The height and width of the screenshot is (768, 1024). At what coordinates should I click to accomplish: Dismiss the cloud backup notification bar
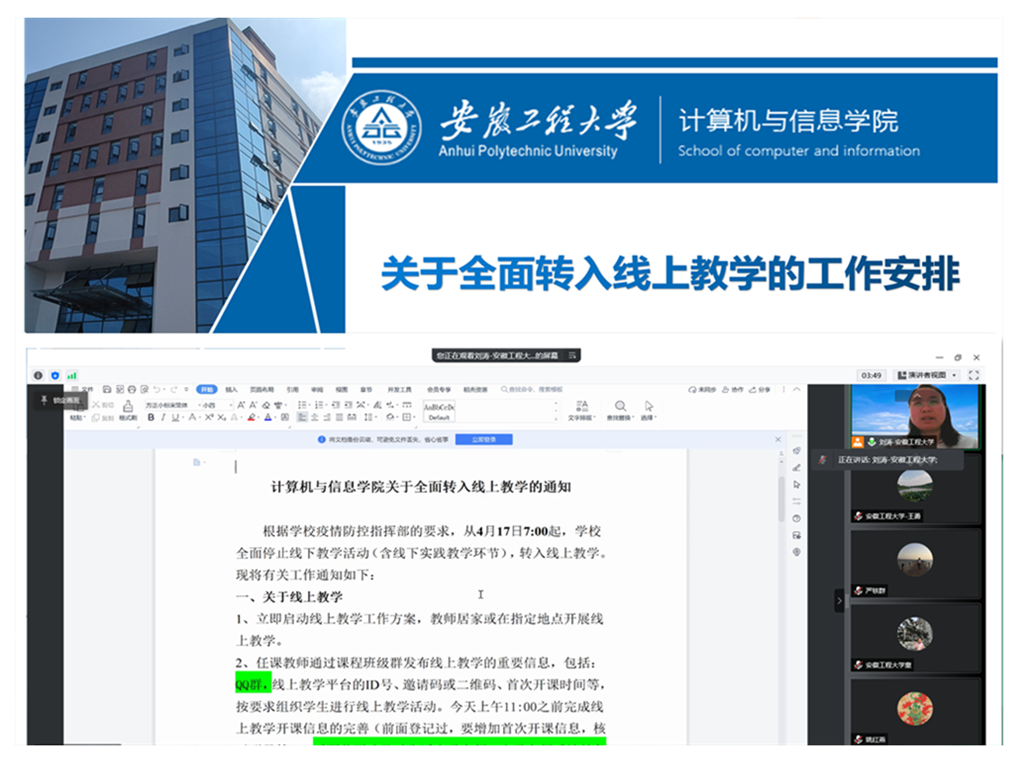(778, 439)
